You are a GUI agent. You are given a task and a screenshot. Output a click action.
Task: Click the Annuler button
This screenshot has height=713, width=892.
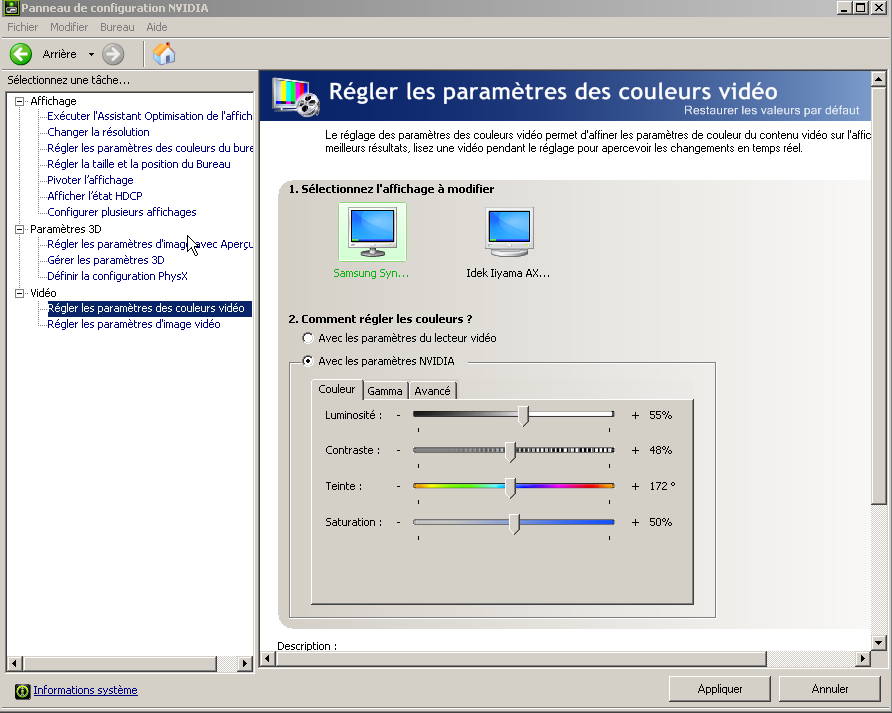(x=829, y=689)
